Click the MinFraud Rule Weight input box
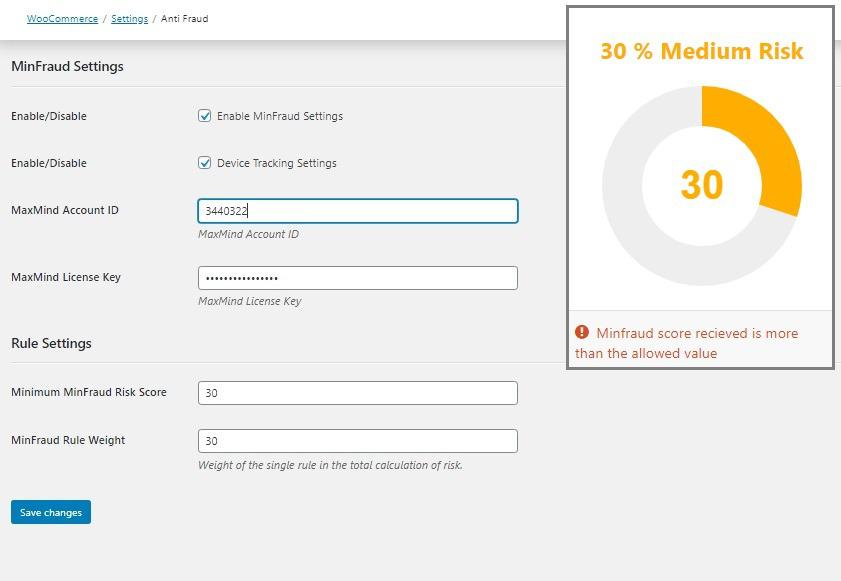 [357, 441]
